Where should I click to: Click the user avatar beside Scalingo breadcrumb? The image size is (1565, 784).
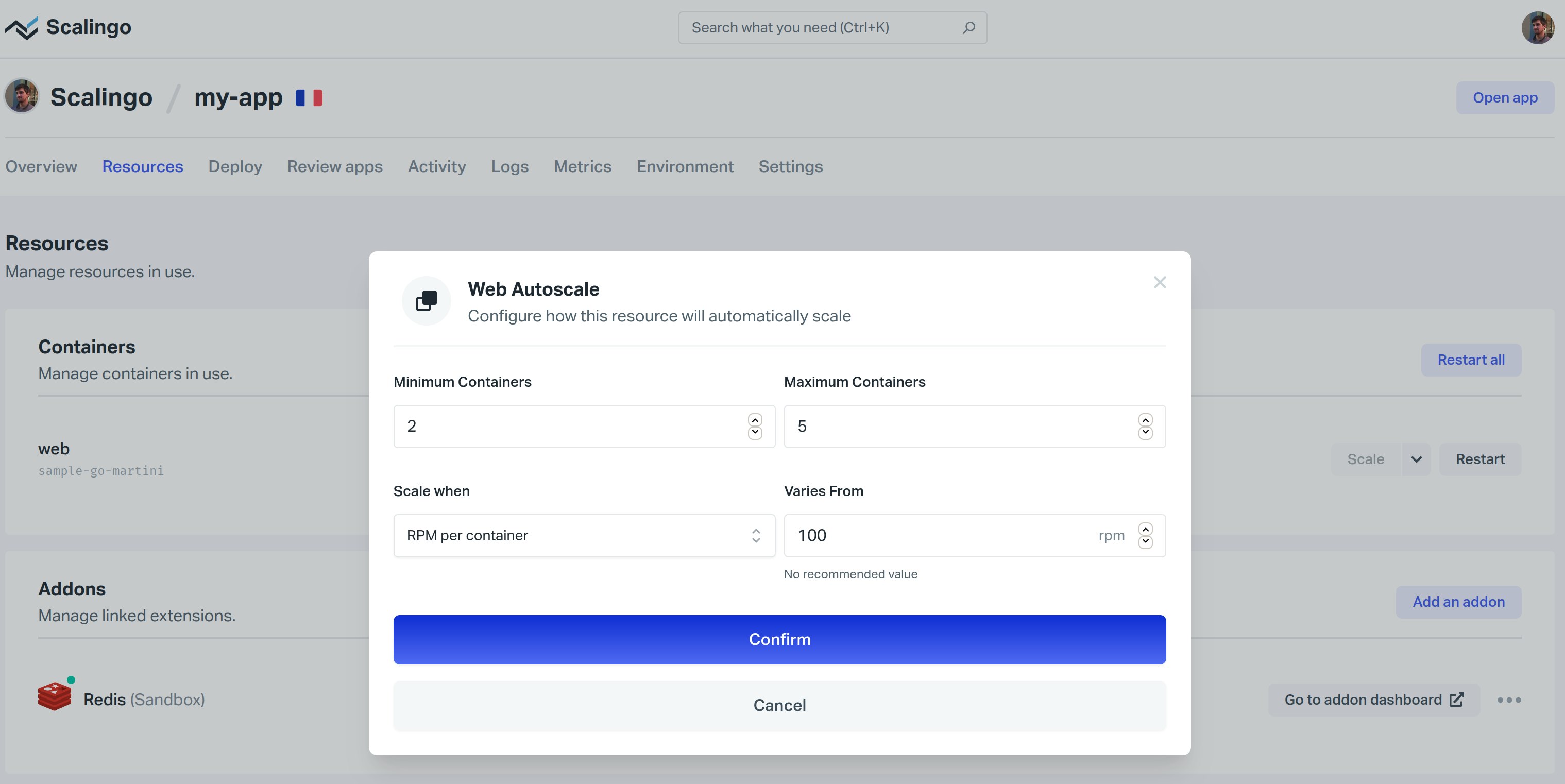[x=22, y=97]
